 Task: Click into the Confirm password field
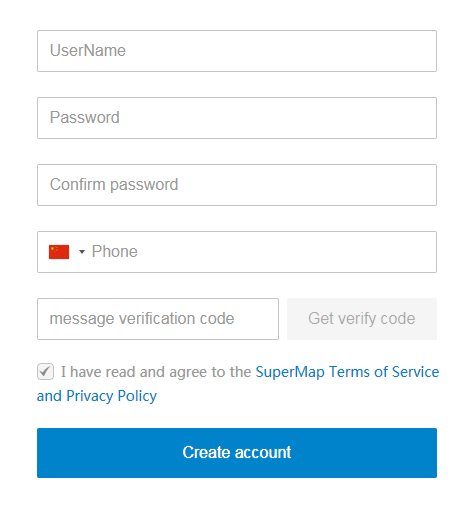click(237, 185)
